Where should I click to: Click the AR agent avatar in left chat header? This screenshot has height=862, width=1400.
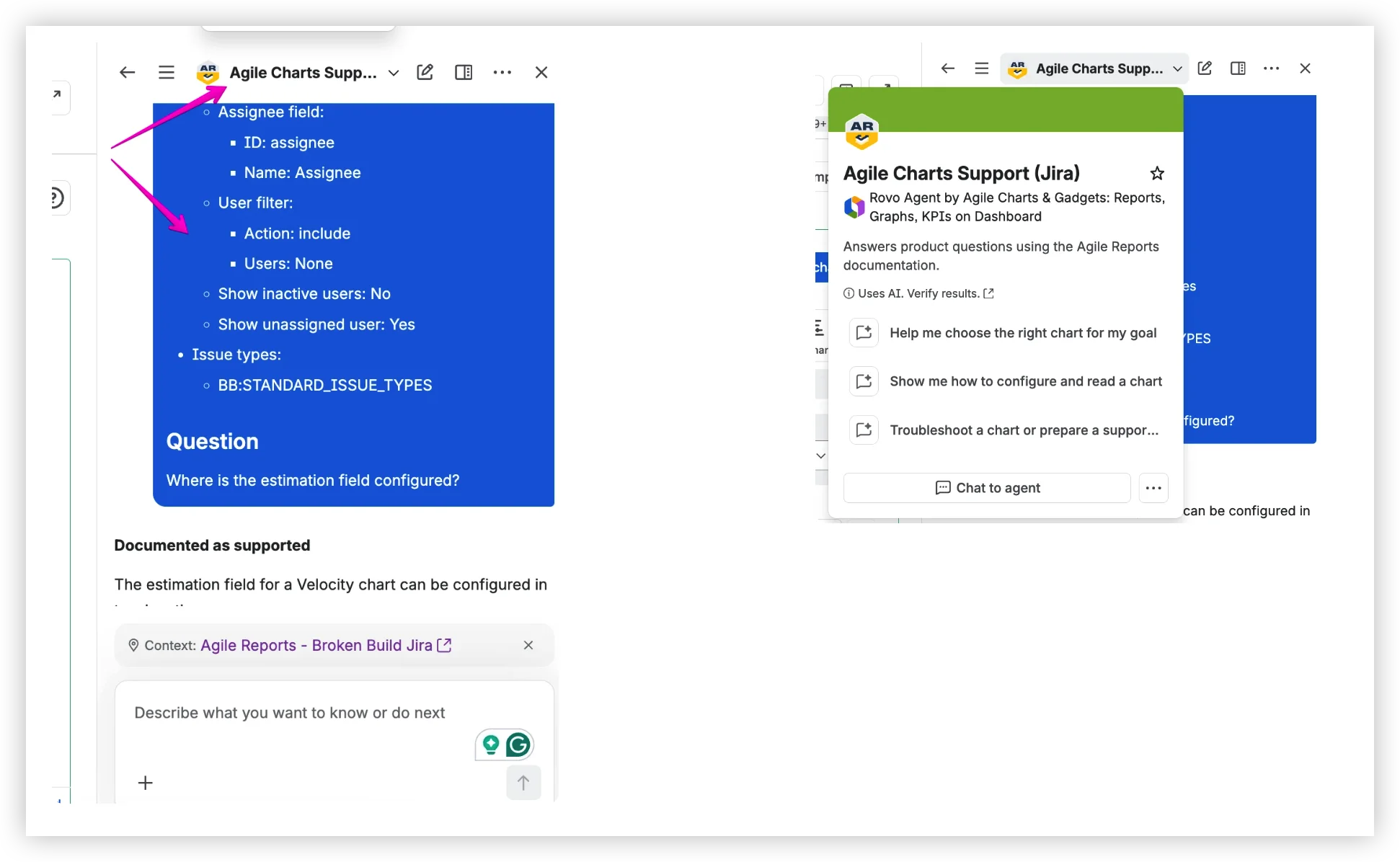[208, 72]
